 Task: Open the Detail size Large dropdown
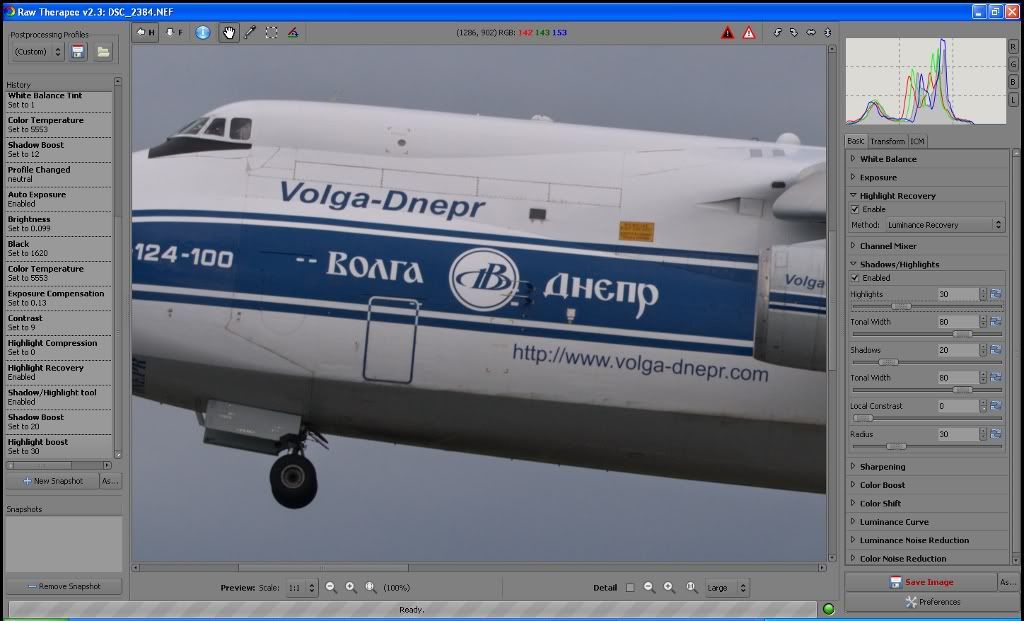click(726, 588)
